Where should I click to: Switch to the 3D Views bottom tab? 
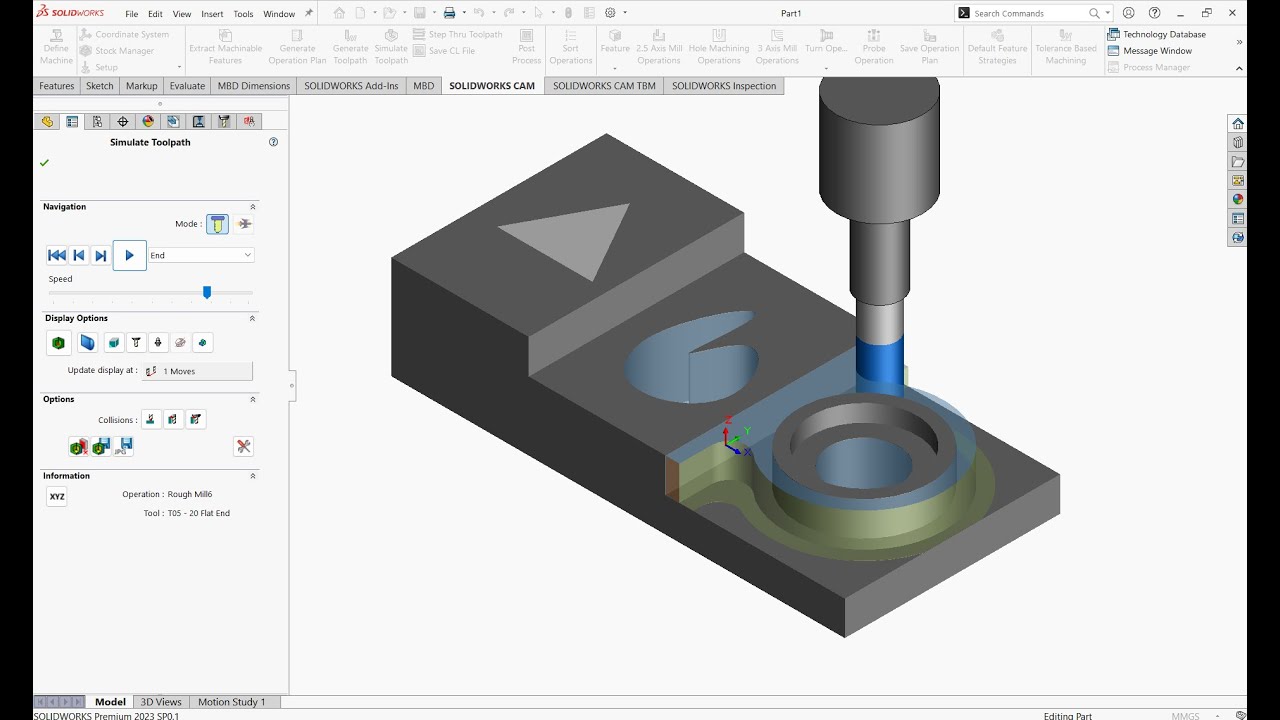[161, 702]
